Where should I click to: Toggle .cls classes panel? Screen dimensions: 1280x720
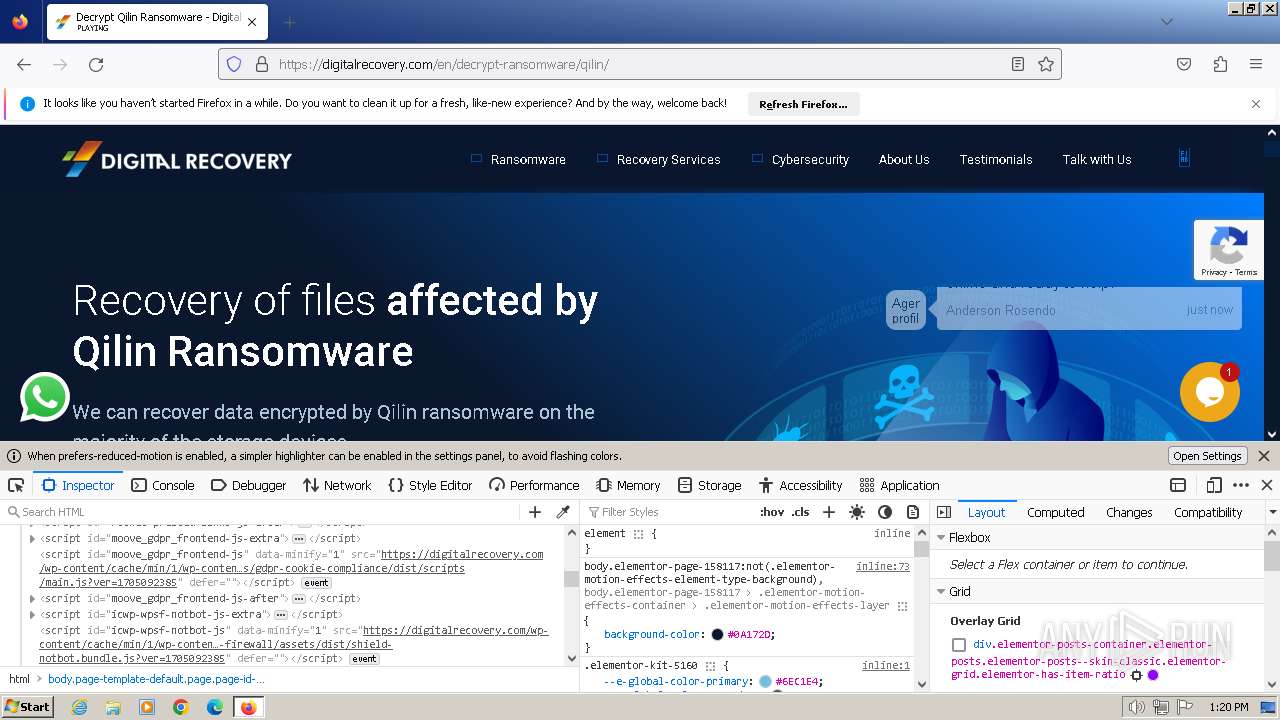800,512
